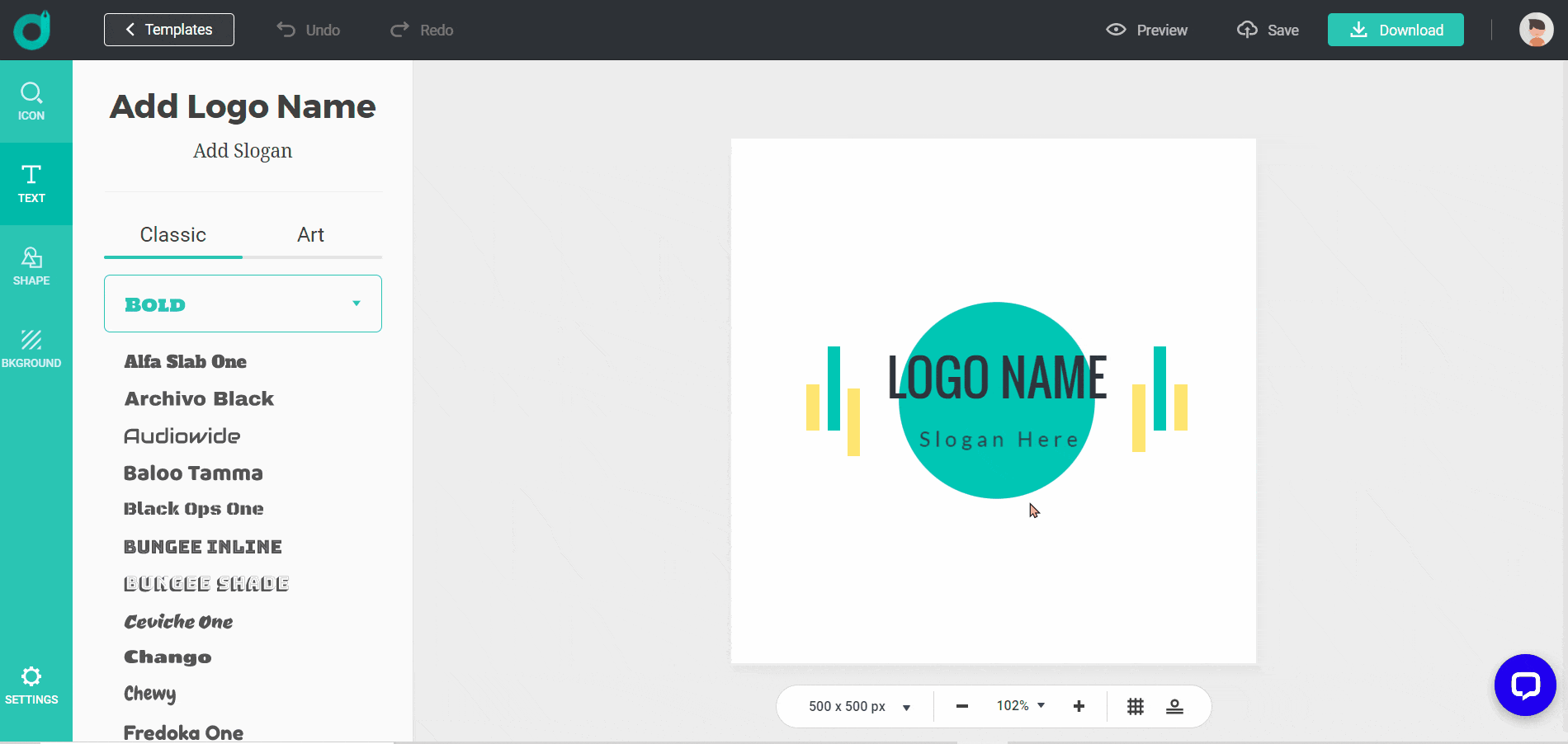Choose the Black Ops One font
Image resolution: width=1568 pixels, height=744 pixels.
194,509
